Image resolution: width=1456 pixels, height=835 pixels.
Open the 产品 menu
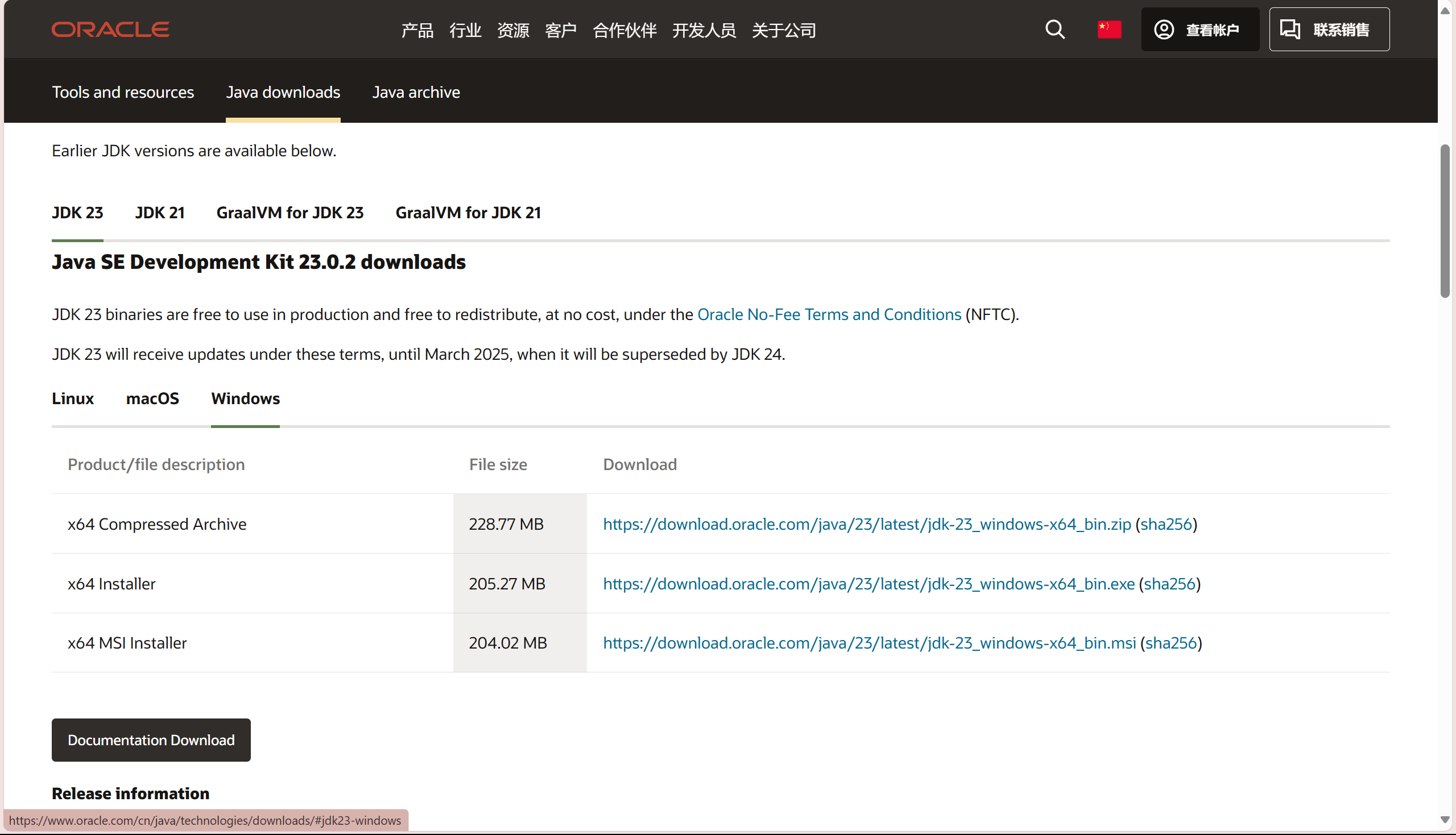point(417,30)
